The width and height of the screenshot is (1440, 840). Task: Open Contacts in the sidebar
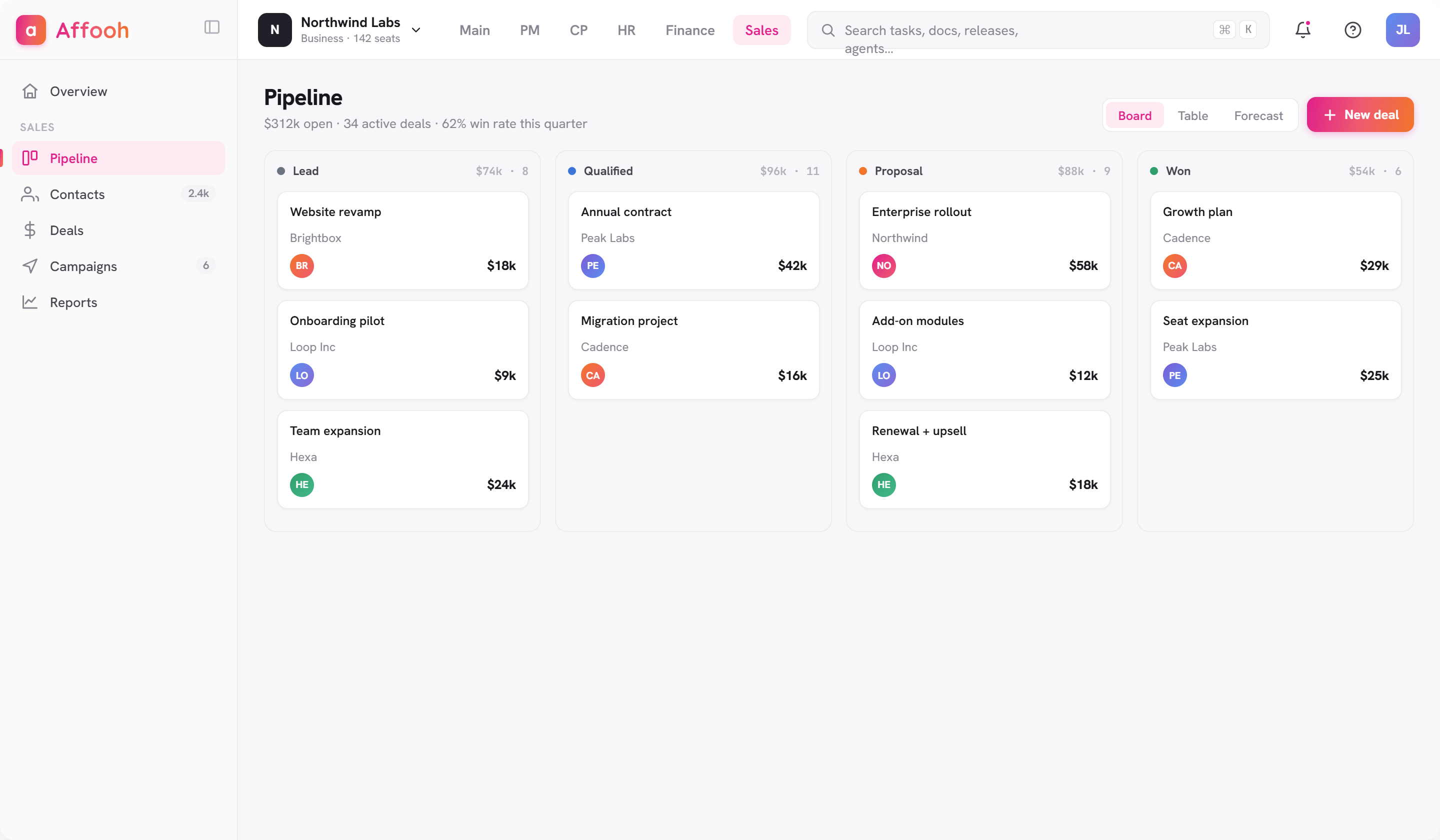[x=118, y=194]
